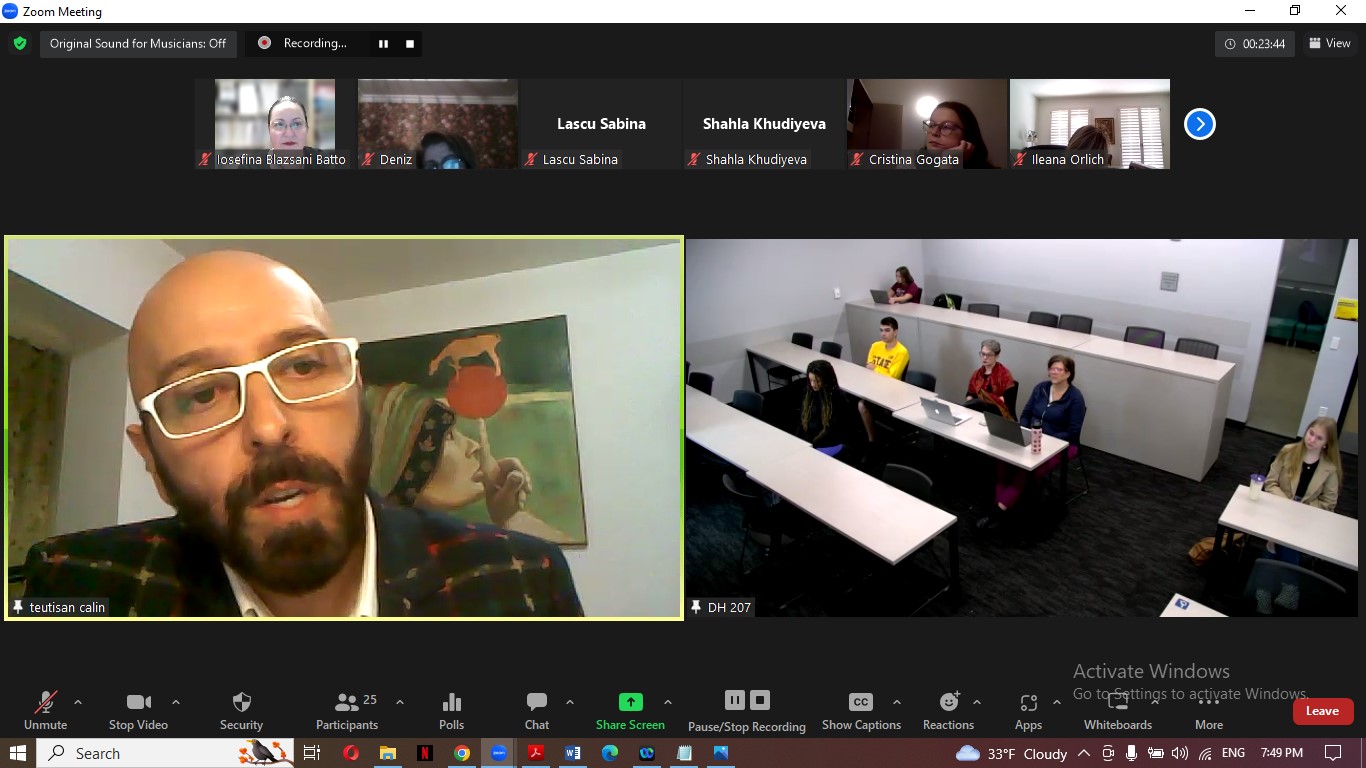Open Windows Start menu
Viewport: 1366px width, 768px height.
pyautogui.click(x=18, y=753)
